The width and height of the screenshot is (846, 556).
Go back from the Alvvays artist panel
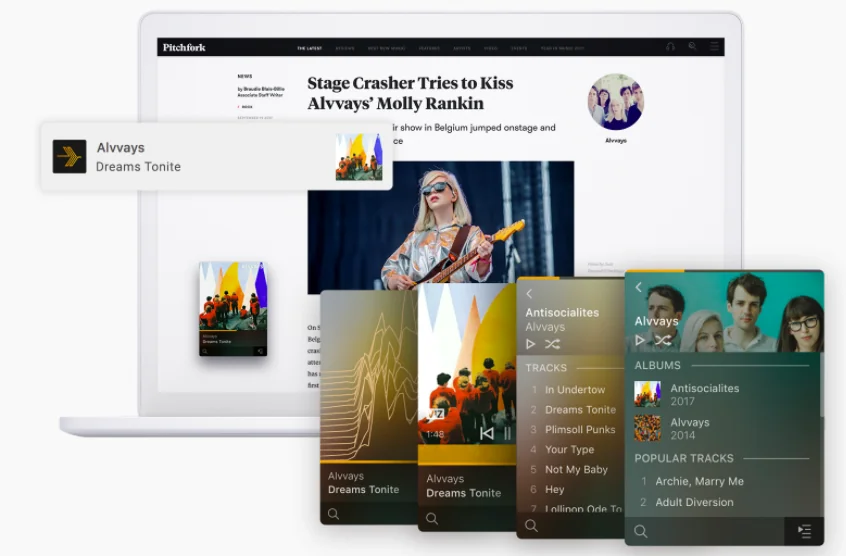pyautogui.click(x=638, y=287)
